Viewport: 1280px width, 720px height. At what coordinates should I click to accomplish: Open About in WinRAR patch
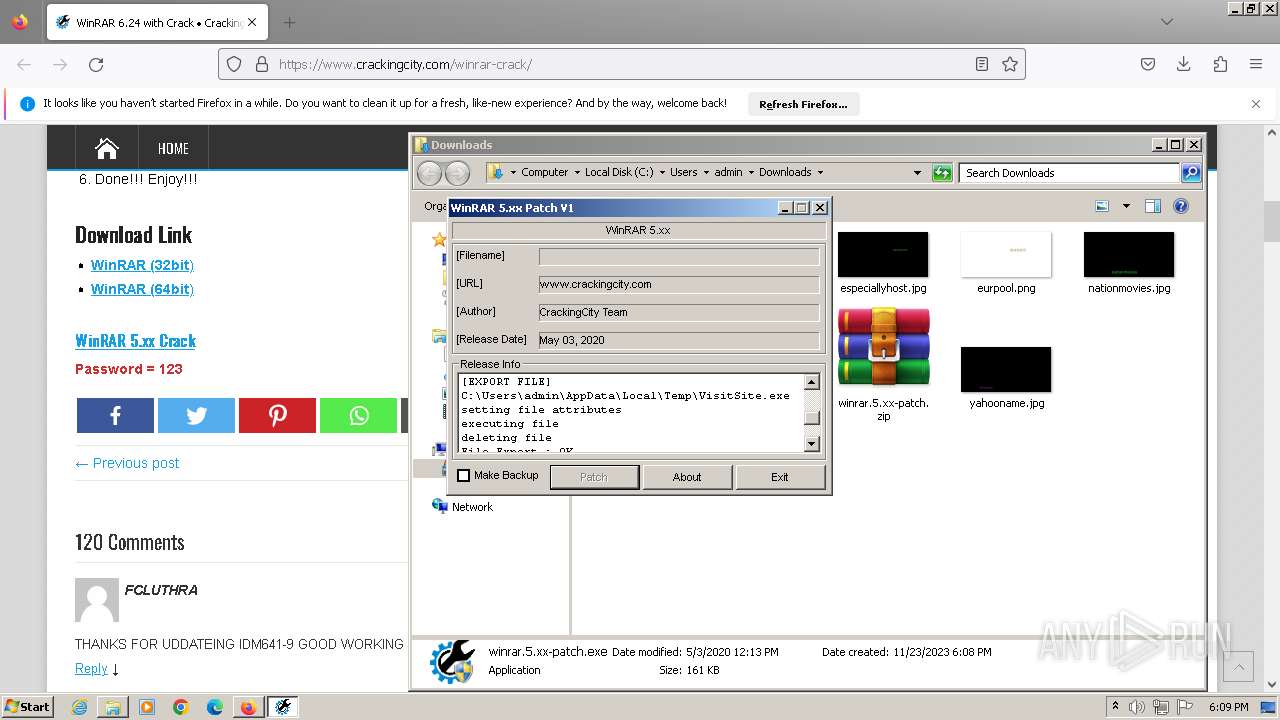pos(687,477)
